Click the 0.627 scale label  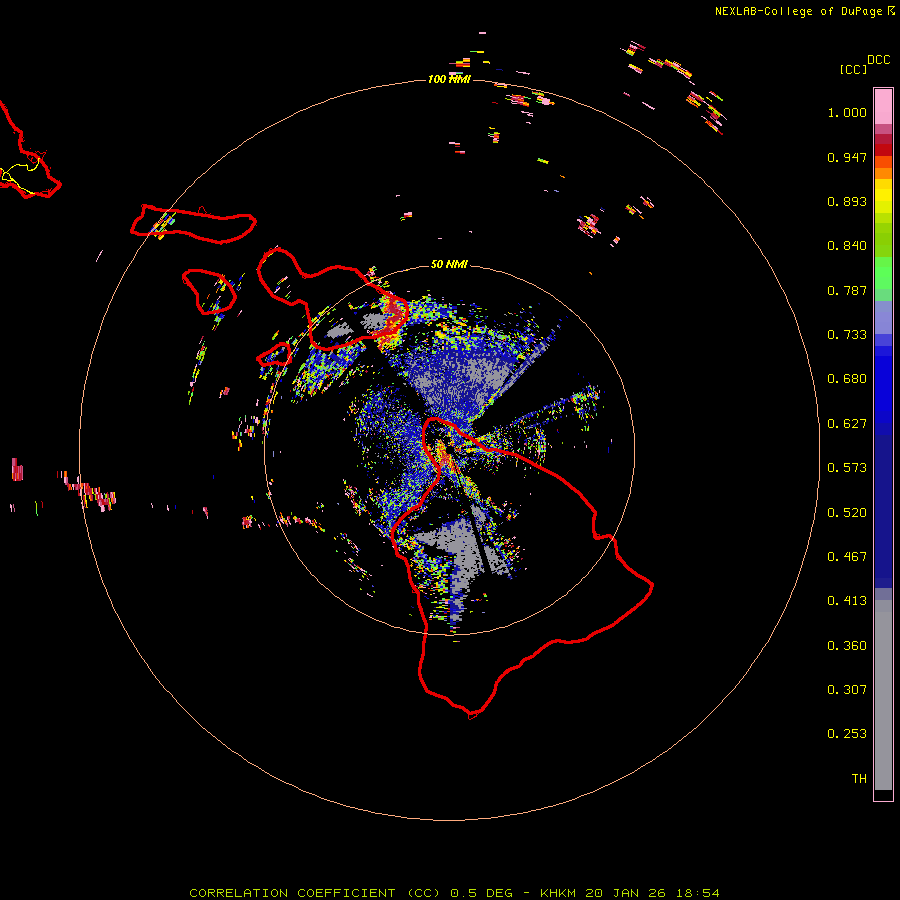tap(847, 424)
